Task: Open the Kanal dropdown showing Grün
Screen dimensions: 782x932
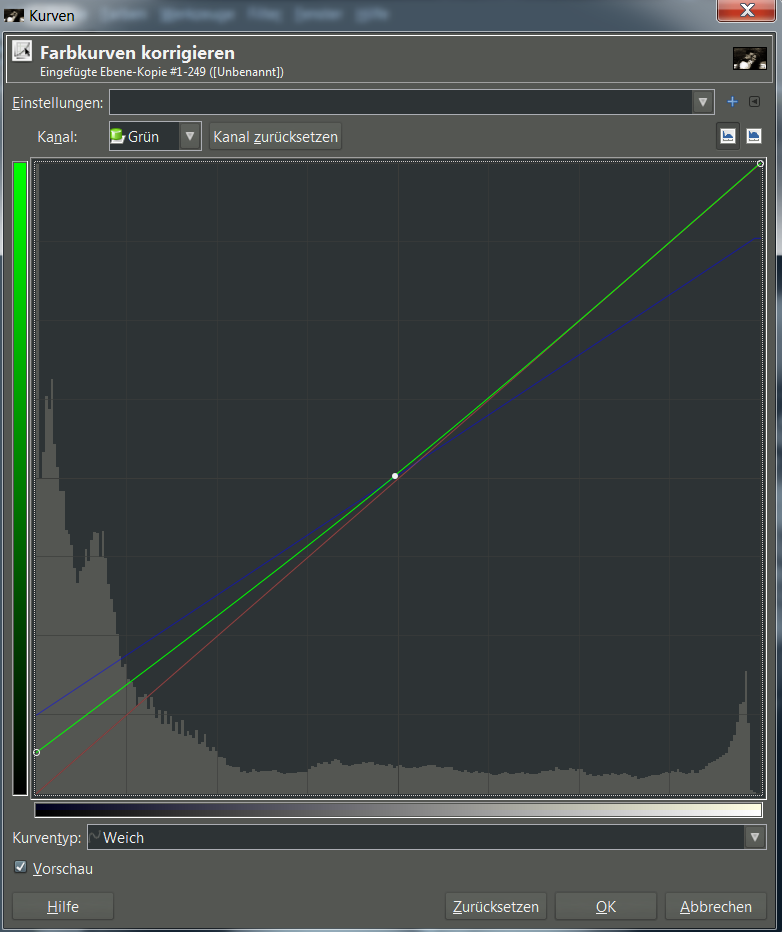Action: [x=189, y=136]
